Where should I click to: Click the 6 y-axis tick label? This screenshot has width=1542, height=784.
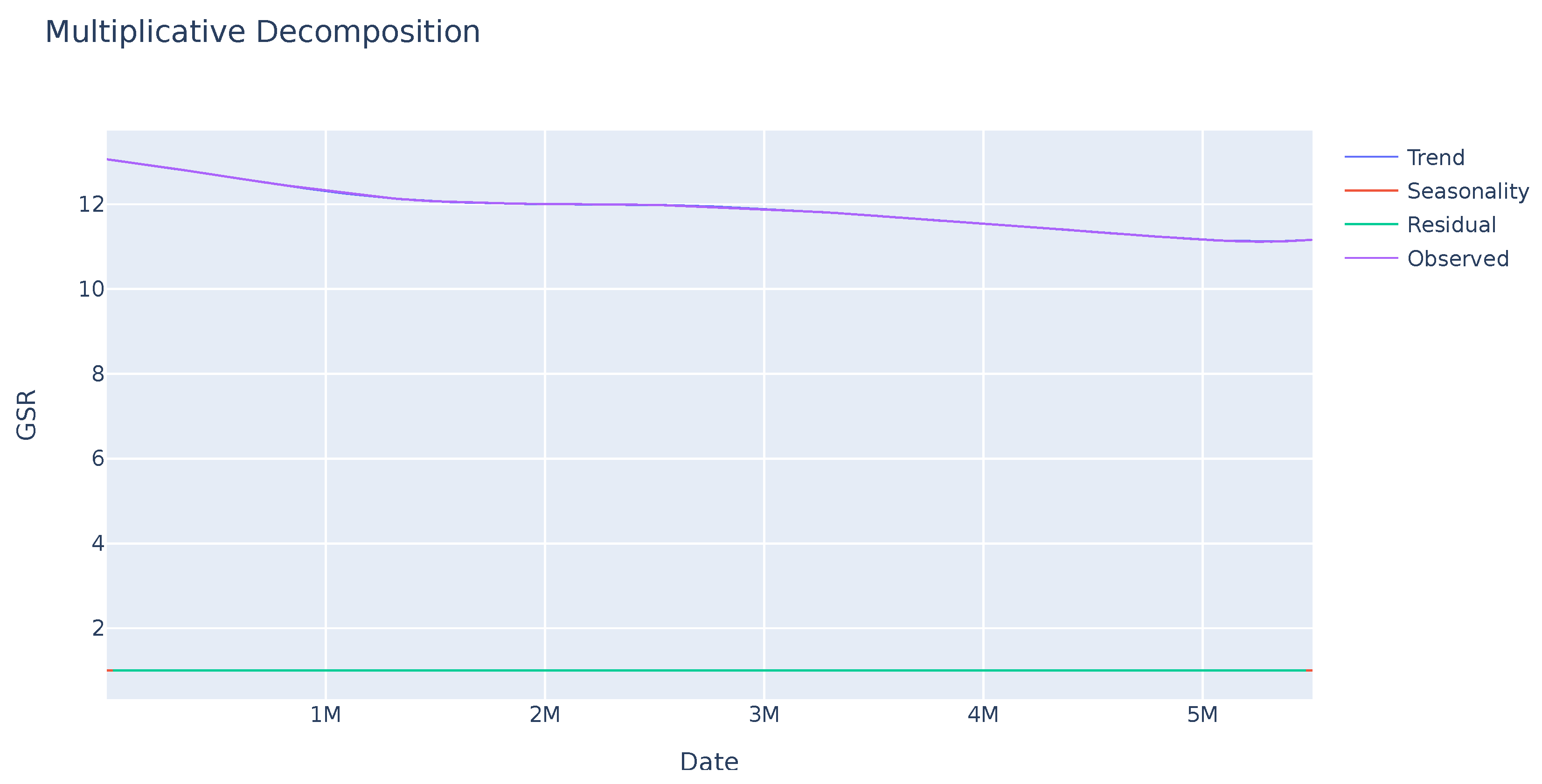point(97,458)
